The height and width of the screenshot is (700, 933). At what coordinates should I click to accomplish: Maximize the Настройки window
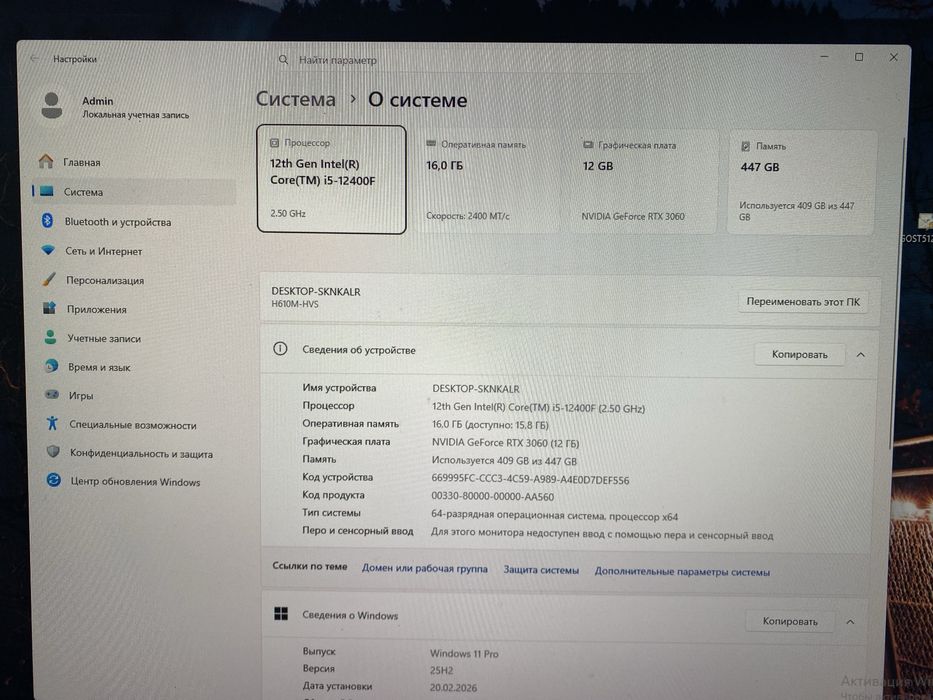pyautogui.click(x=859, y=57)
